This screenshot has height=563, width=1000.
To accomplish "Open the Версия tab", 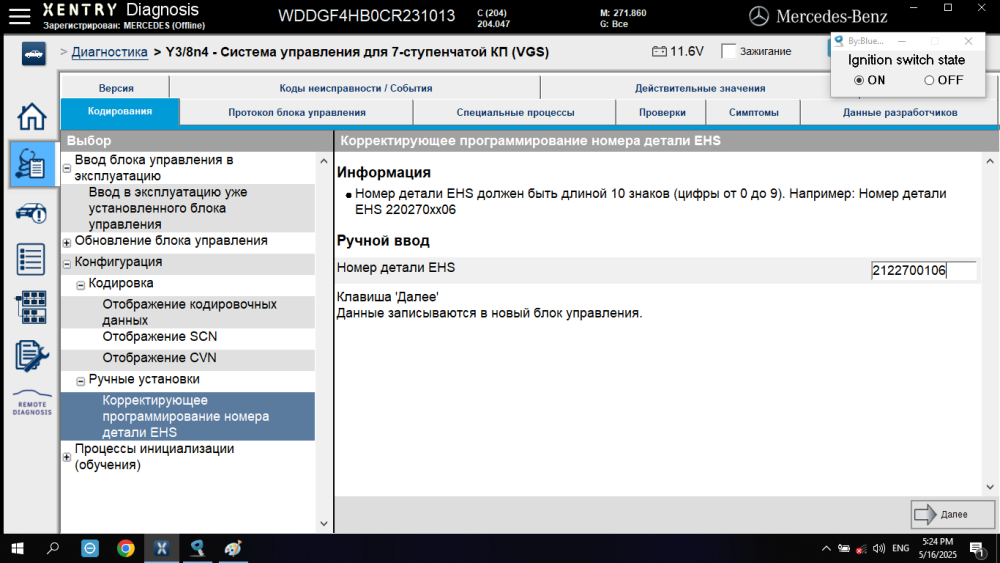I will click(x=115, y=88).
